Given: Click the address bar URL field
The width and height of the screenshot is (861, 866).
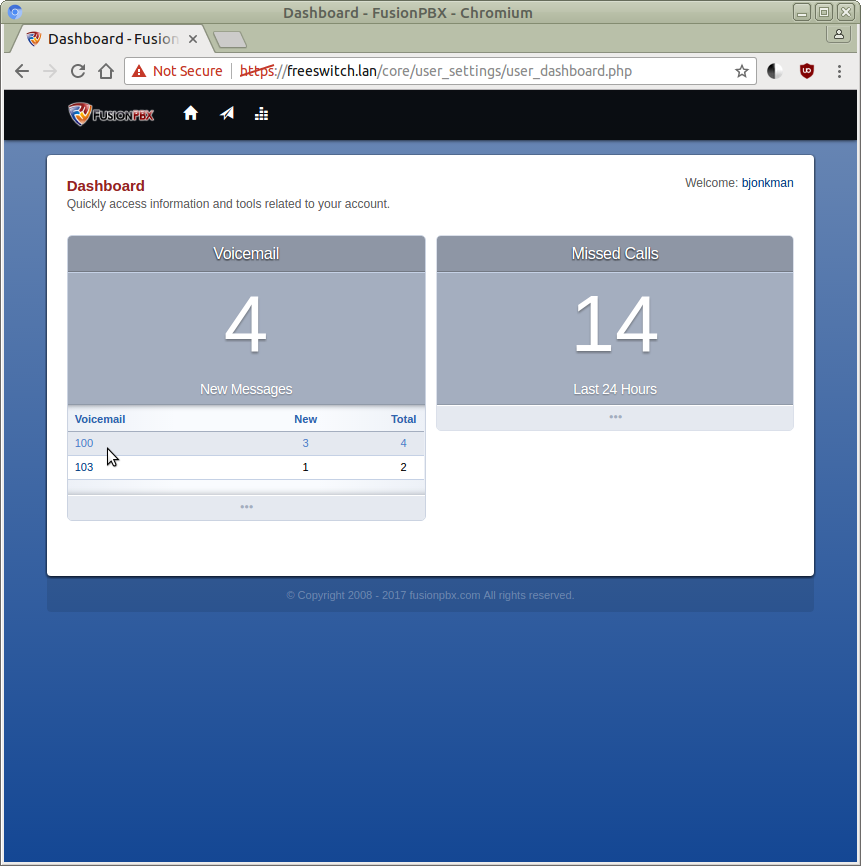Looking at the screenshot, I should point(480,71).
